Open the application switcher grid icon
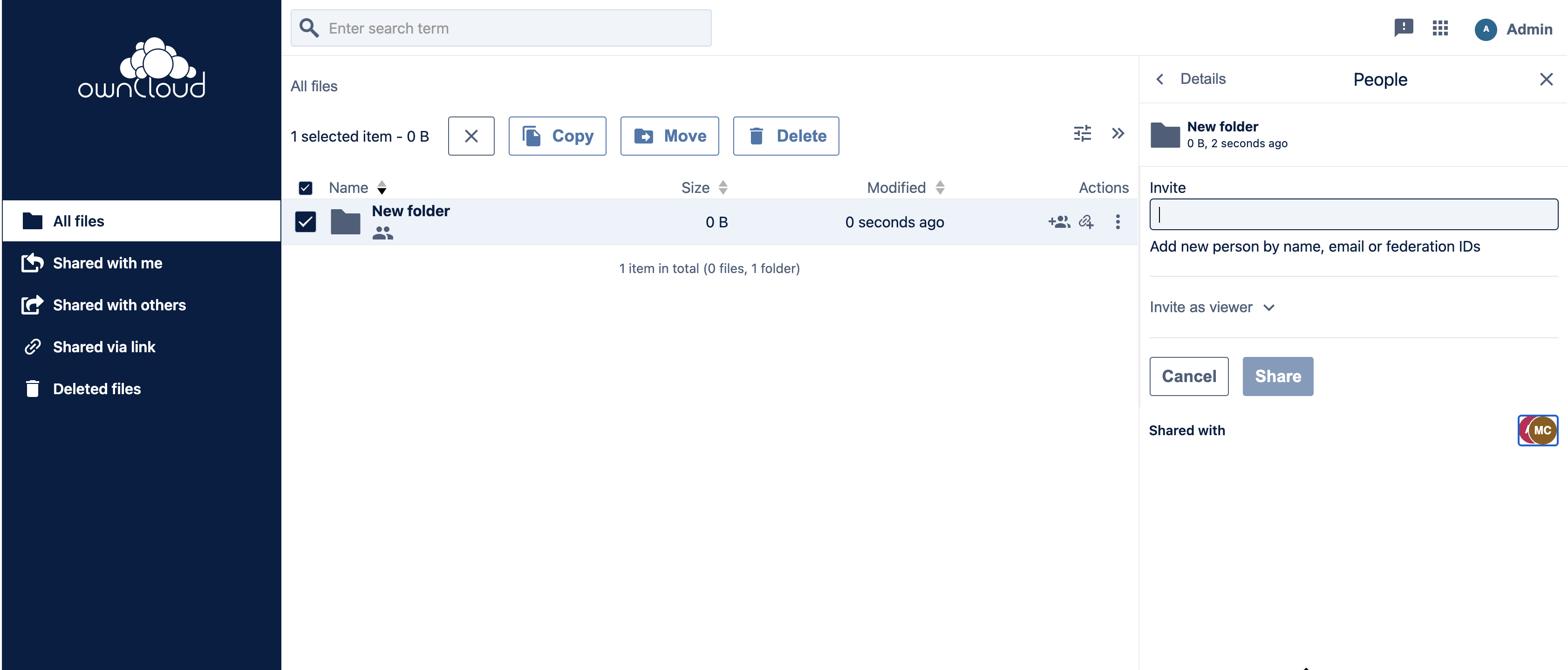 pos(1440,28)
